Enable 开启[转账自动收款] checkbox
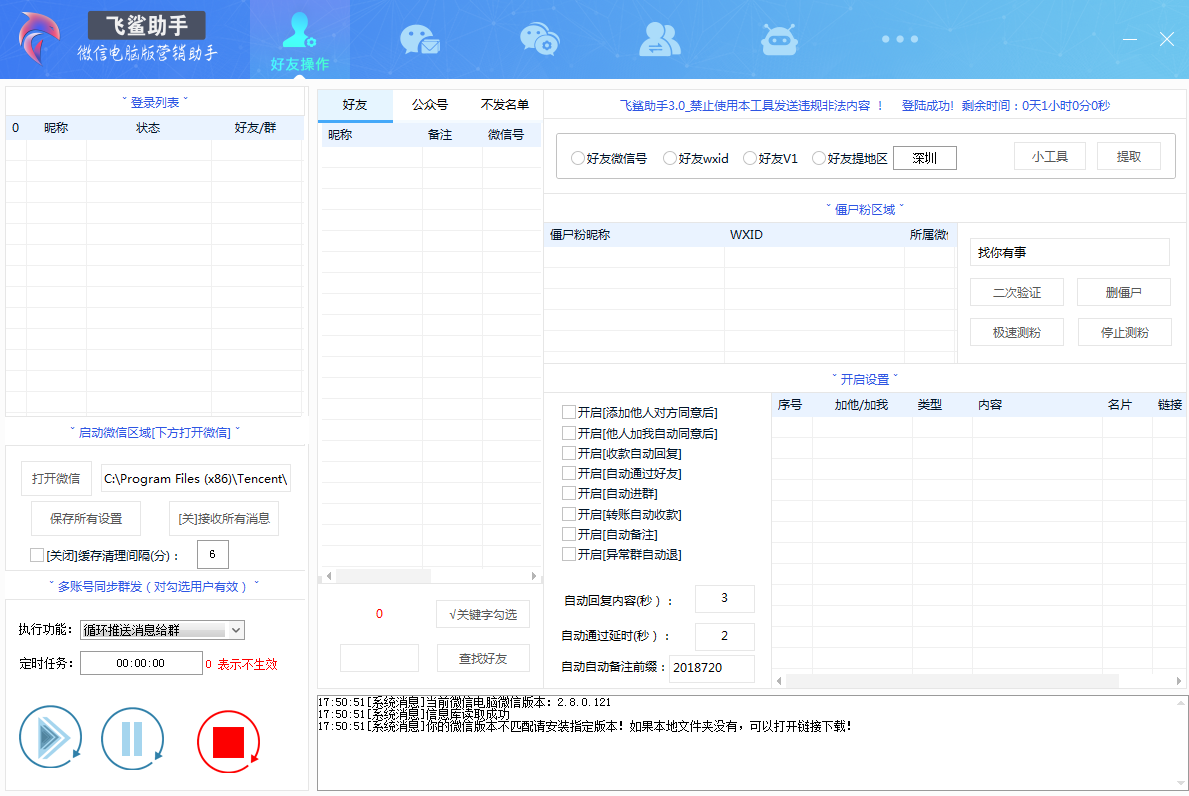1189x796 pixels. coord(569,514)
